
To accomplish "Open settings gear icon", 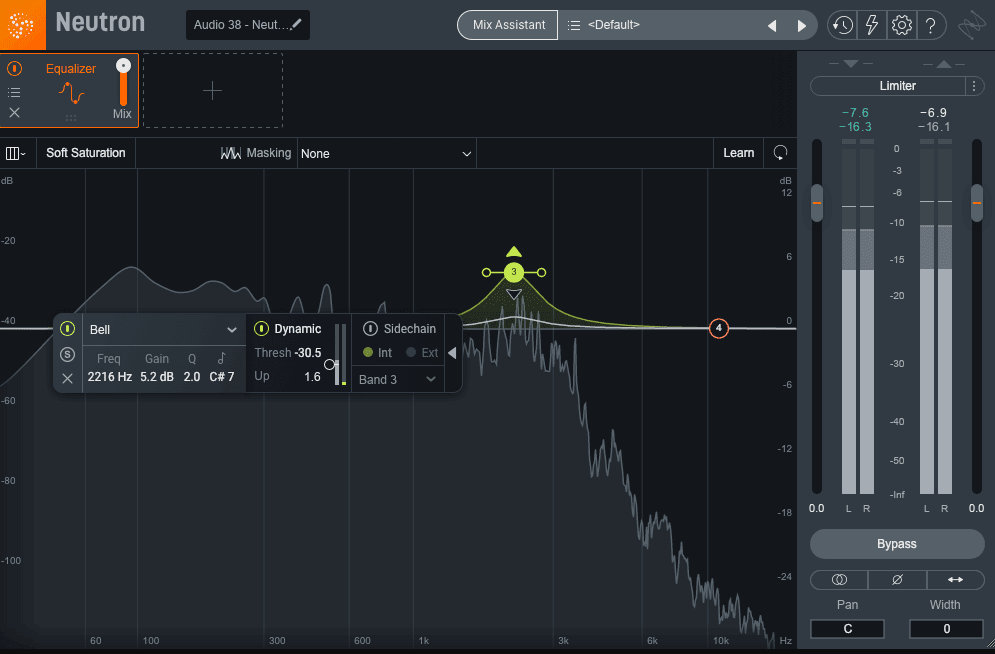I will click(x=902, y=25).
